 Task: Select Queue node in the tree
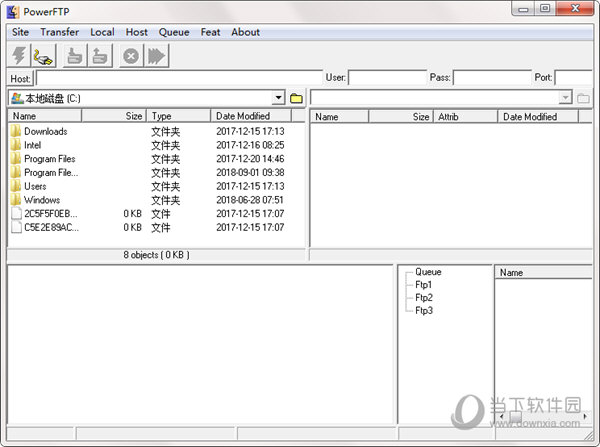(428, 272)
